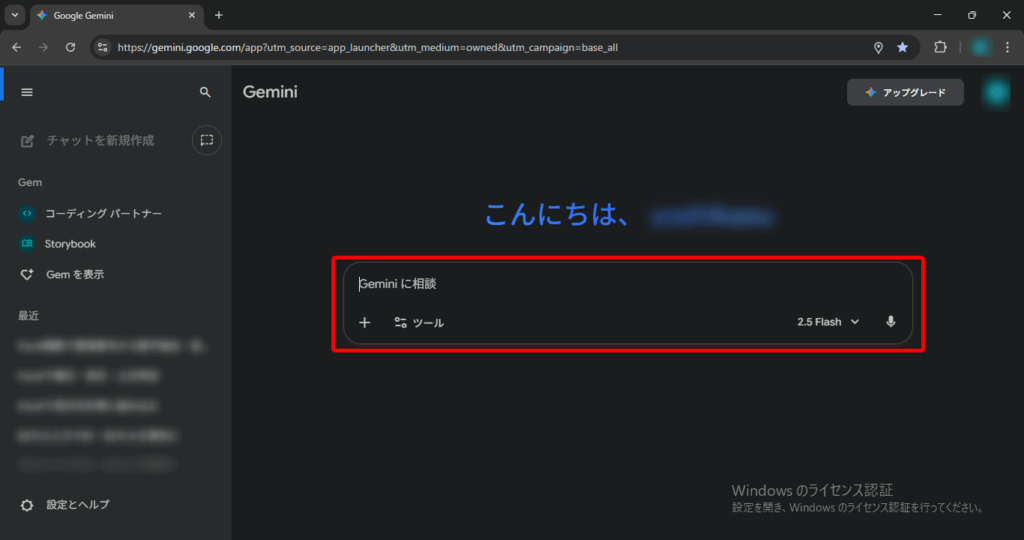Viewport: 1024px width, 540px height.
Task: Open the tab search dropdown arrow
Action: click(14, 15)
